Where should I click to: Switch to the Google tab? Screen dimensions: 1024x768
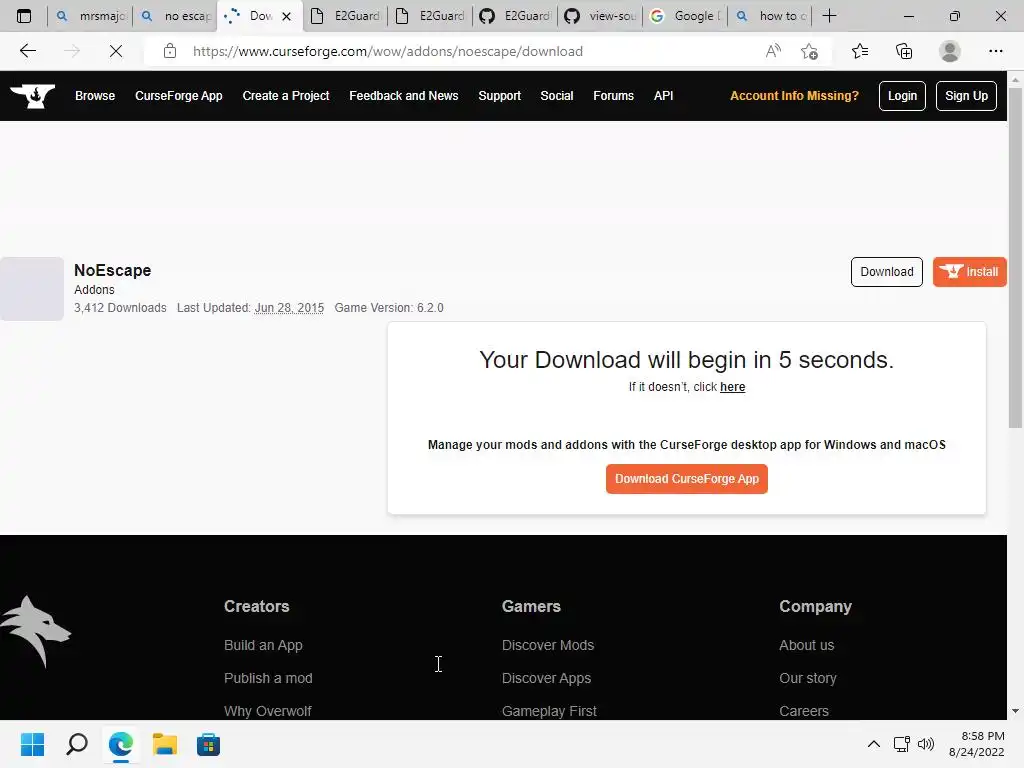coord(684,16)
